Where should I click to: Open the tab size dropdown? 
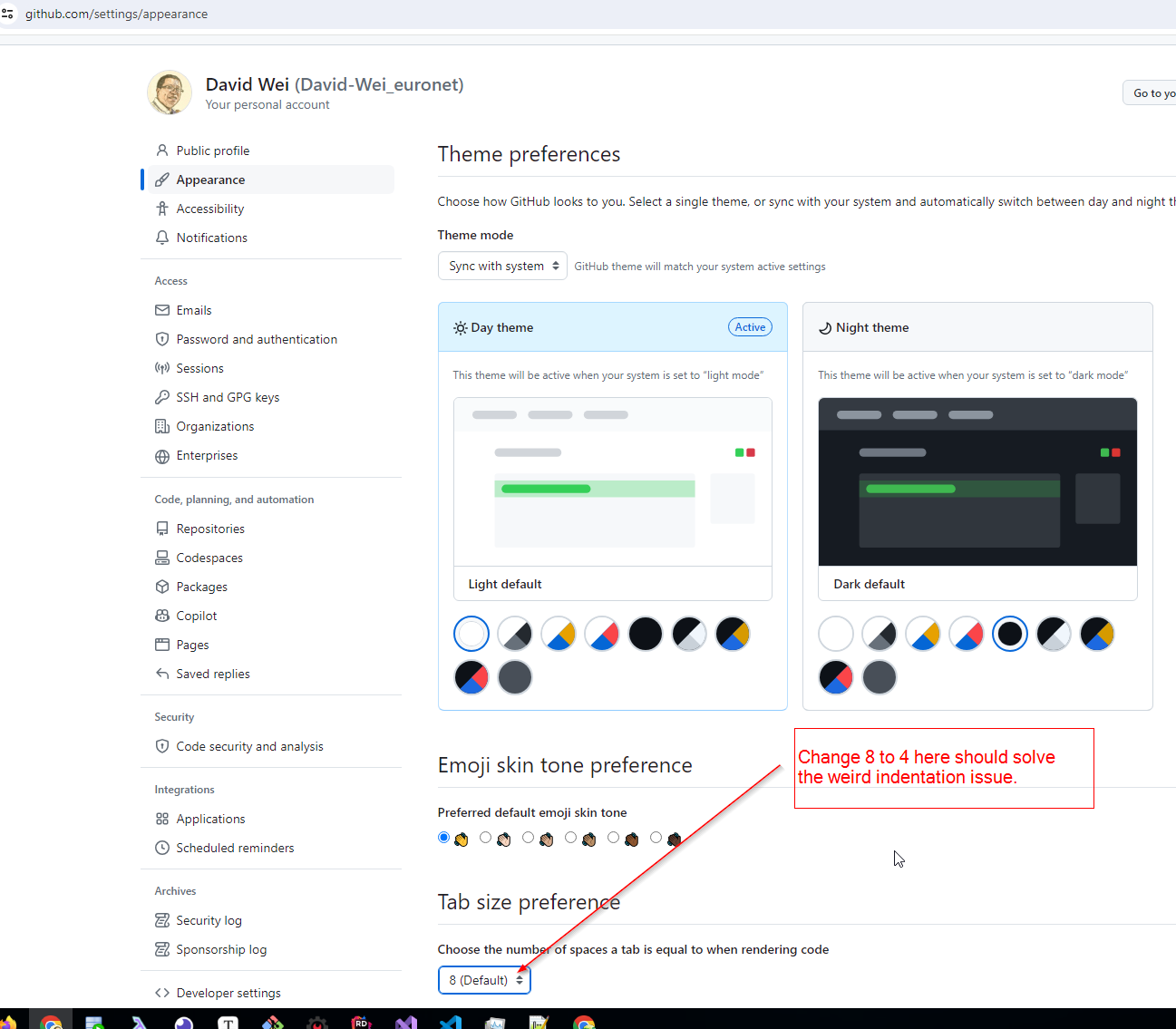[484, 980]
